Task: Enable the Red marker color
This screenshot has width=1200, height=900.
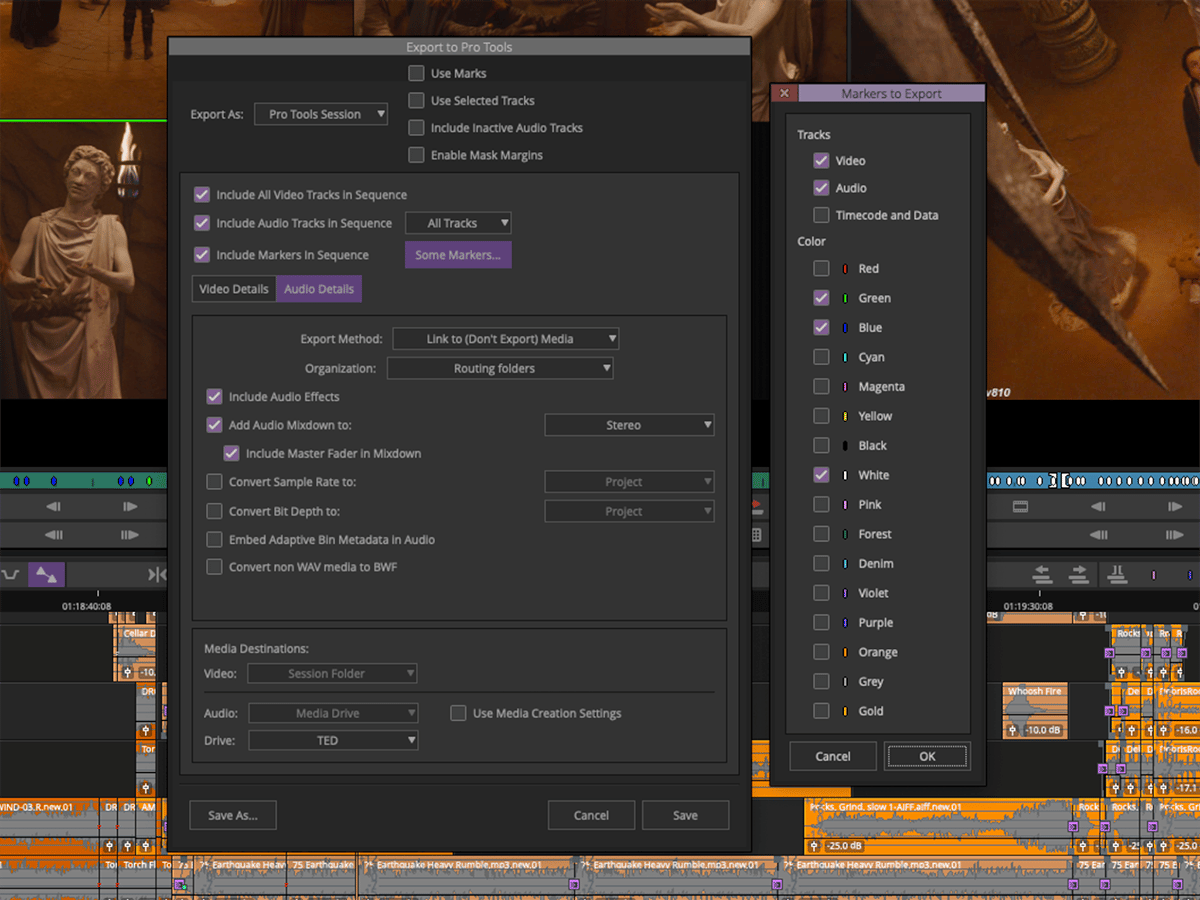Action: (x=821, y=268)
